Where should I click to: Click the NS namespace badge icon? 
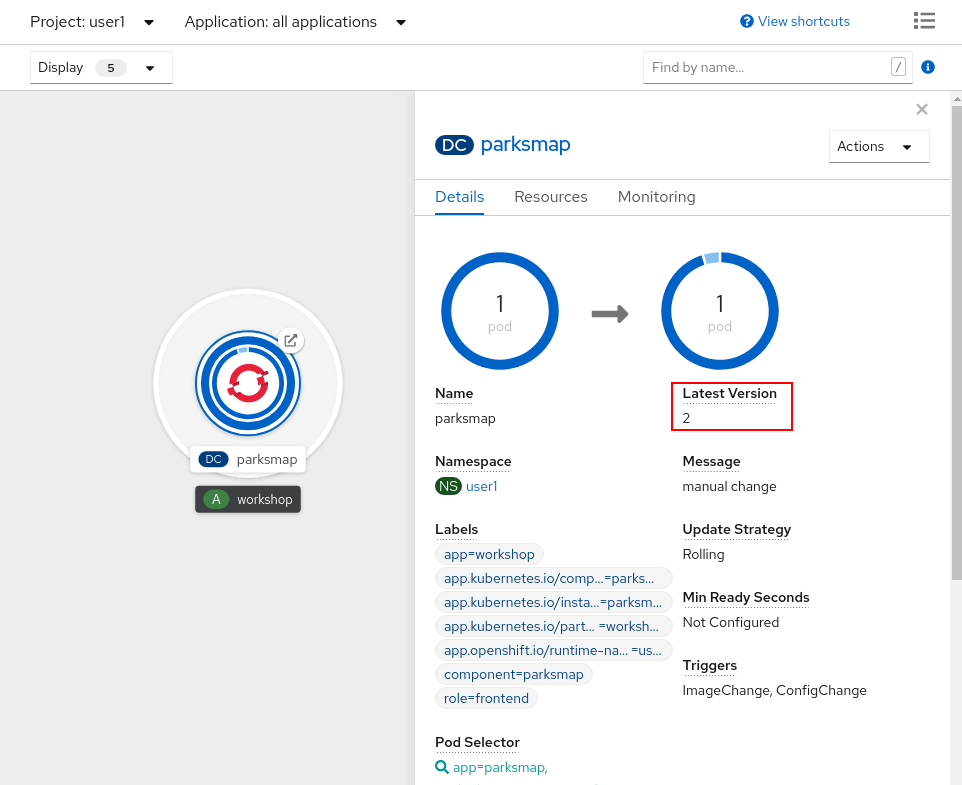tap(448, 486)
